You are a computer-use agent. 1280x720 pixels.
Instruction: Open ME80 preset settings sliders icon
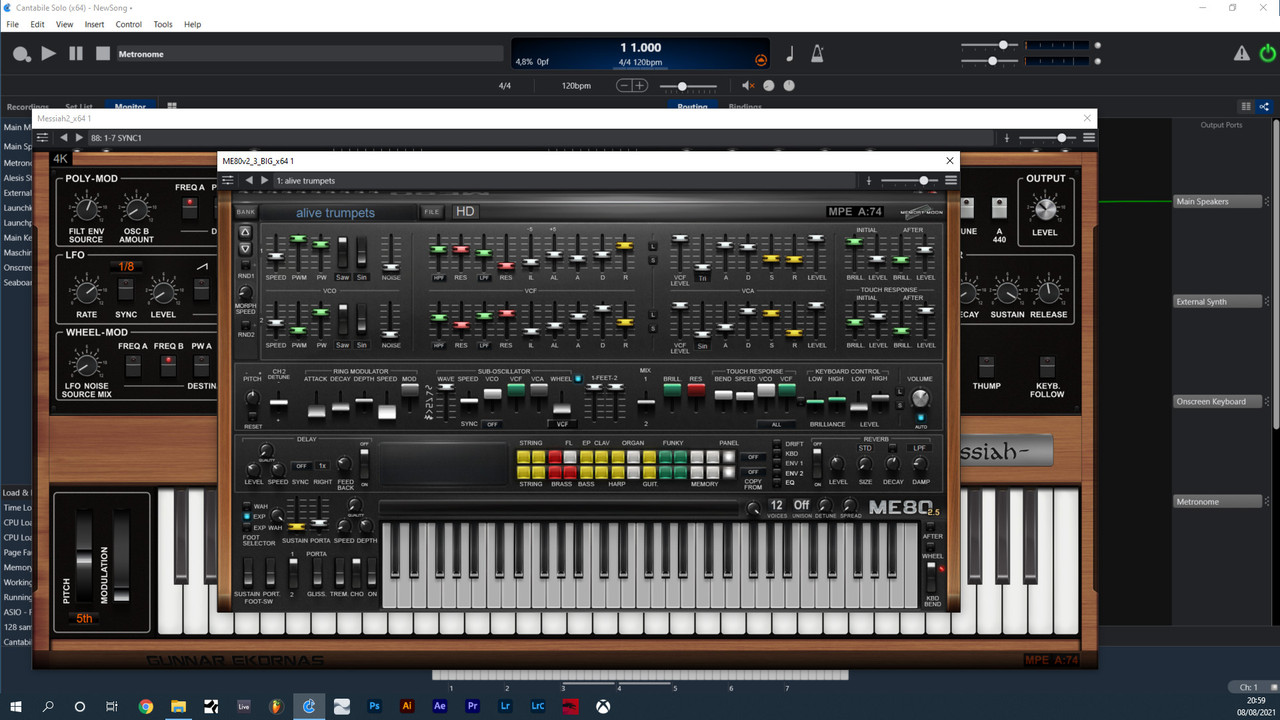[228, 181]
